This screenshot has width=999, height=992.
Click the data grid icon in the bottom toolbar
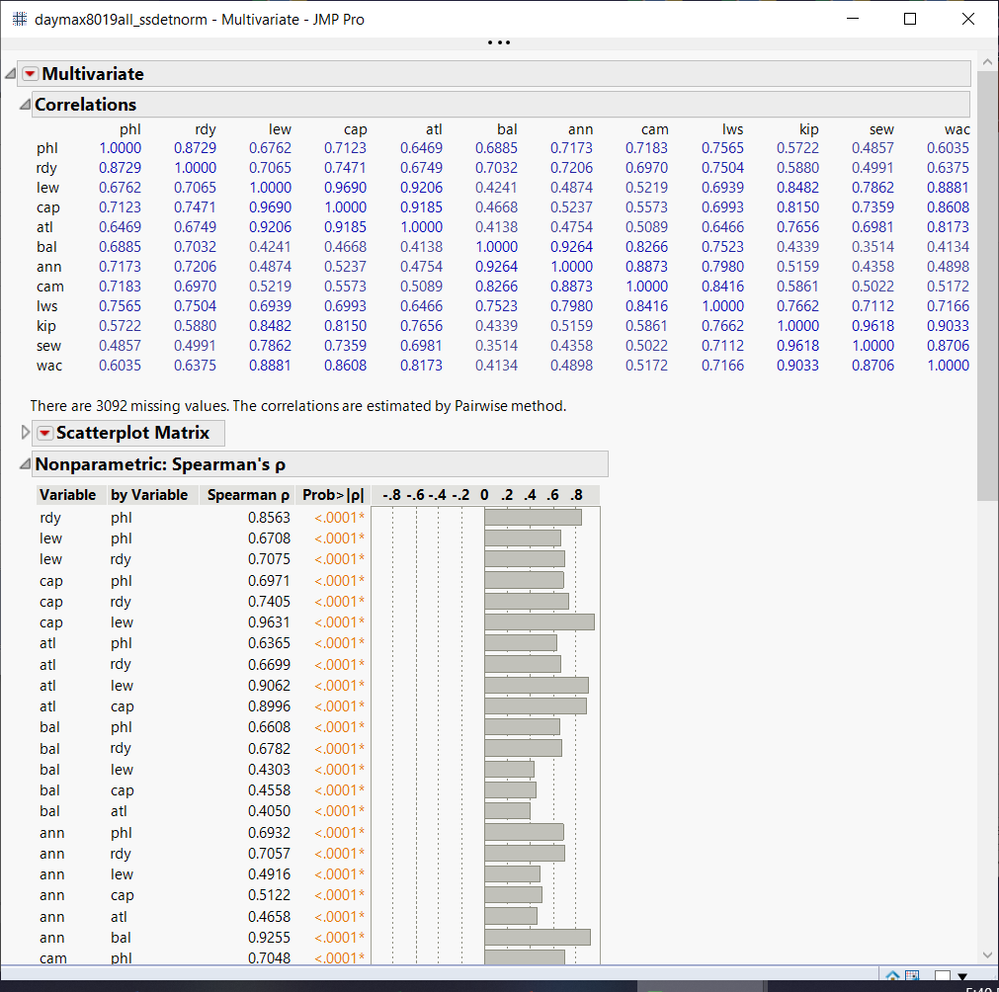pyautogui.click(x=911, y=975)
